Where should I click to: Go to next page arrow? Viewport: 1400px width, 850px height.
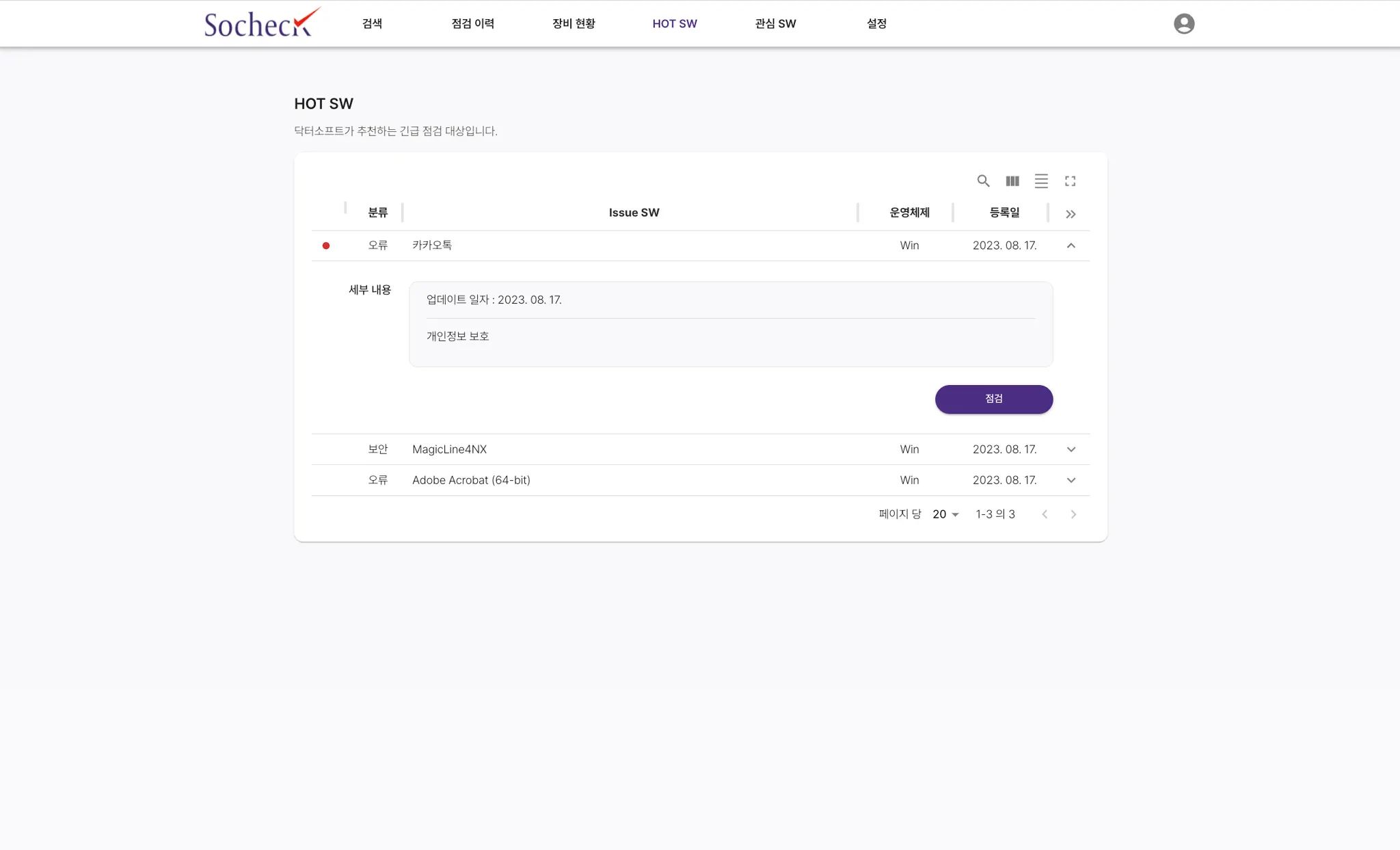pos(1073,514)
